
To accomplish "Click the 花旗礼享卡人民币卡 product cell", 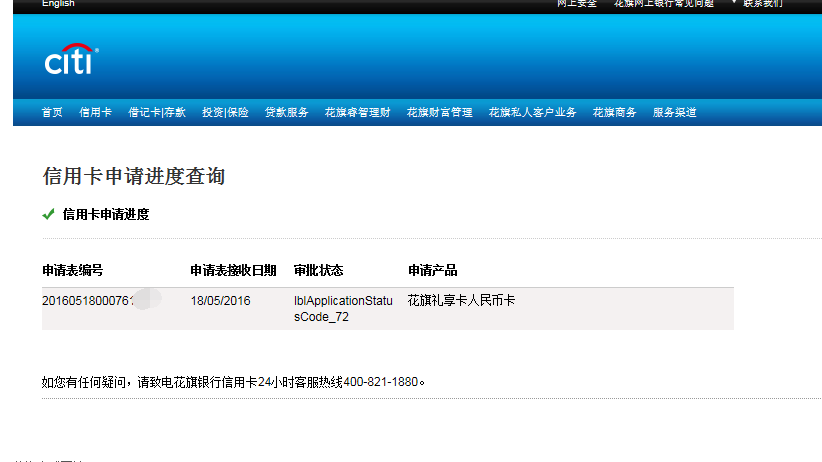I will (461, 300).
